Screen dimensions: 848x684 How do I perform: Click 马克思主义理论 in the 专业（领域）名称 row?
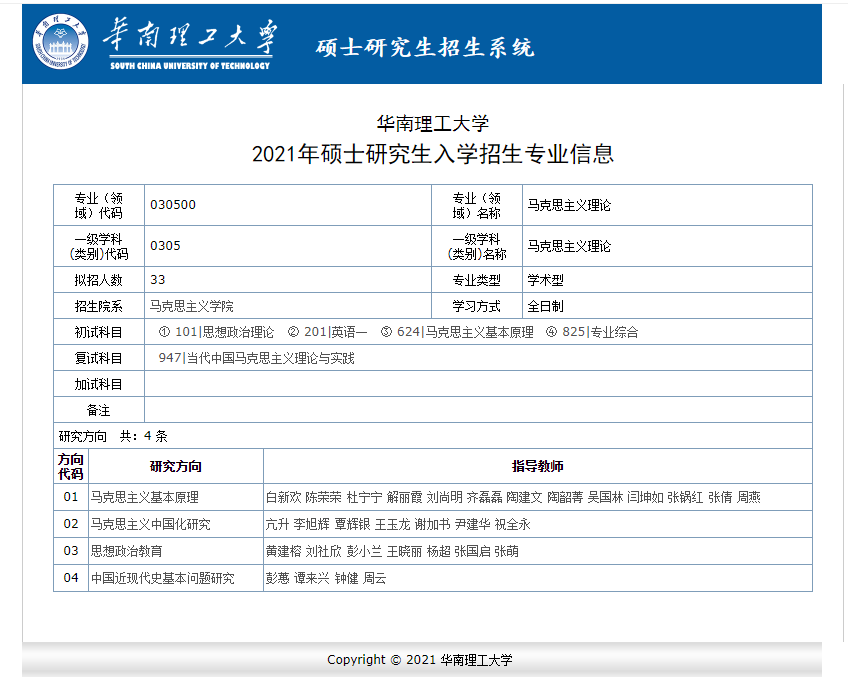(569, 205)
